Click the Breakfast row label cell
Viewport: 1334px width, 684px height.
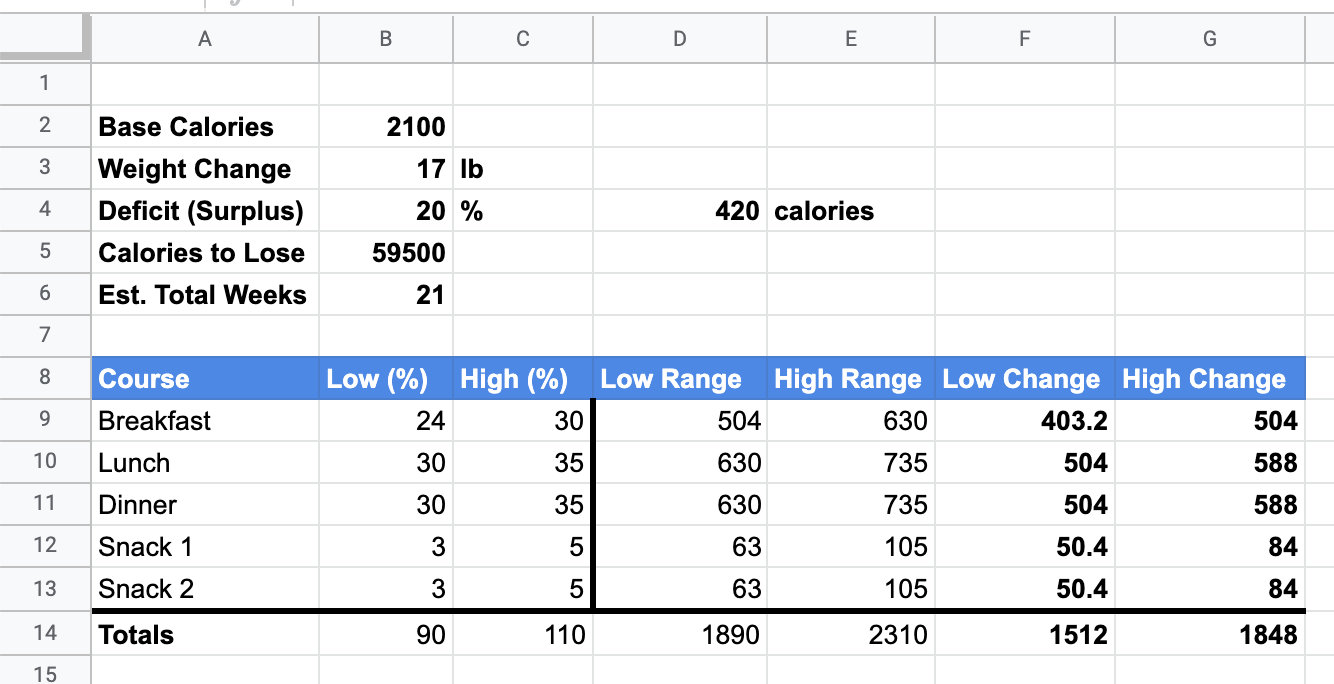coord(205,421)
